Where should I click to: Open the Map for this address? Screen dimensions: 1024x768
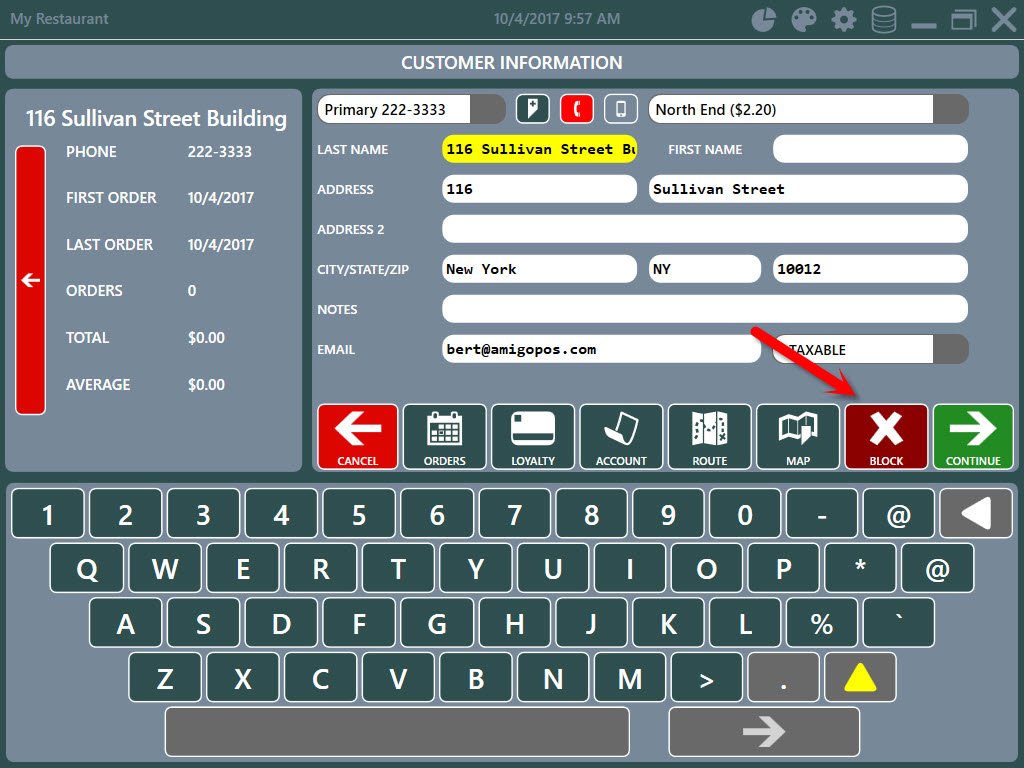click(x=797, y=437)
